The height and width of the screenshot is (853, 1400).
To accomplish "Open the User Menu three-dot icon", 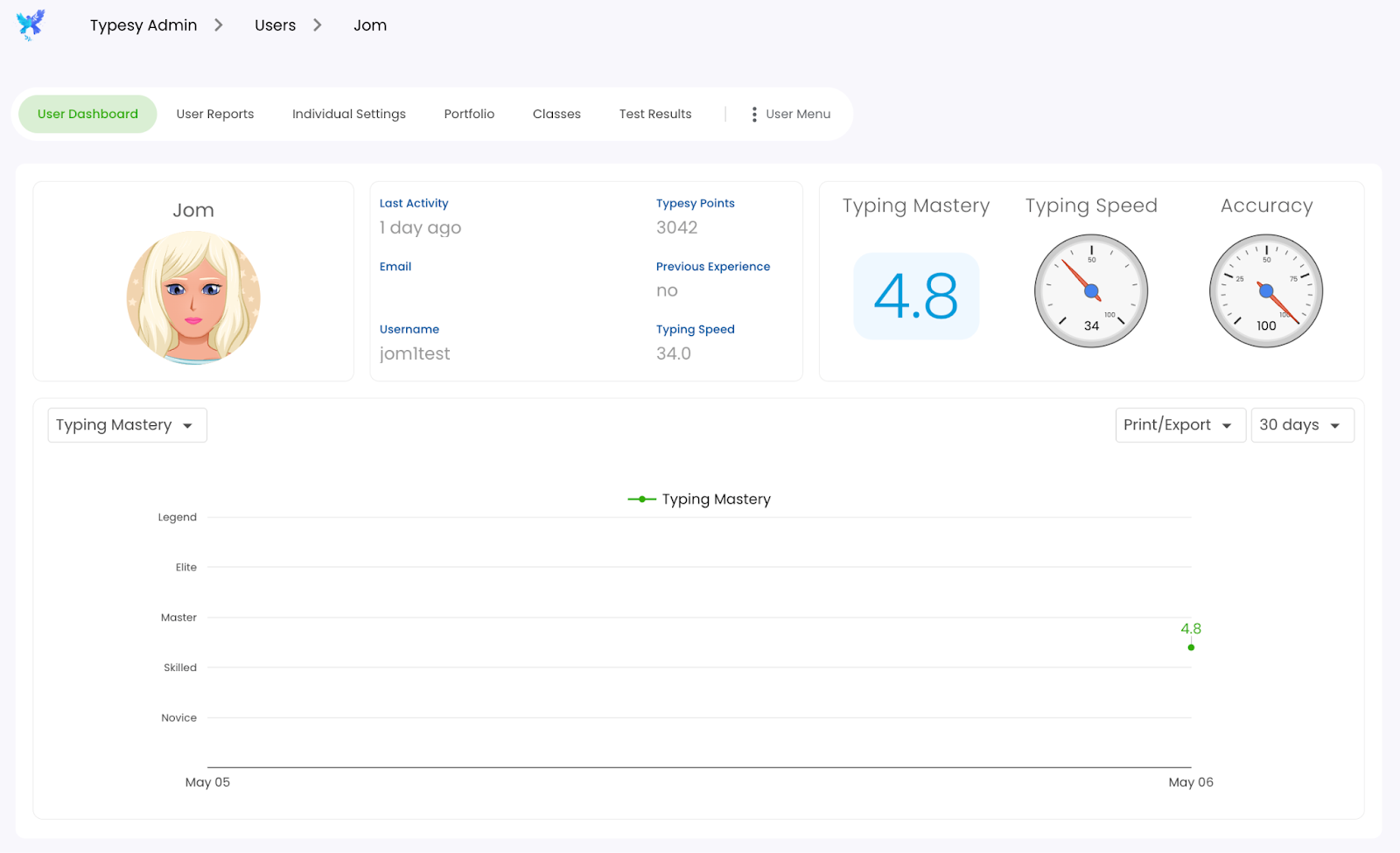I will click(754, 115).
